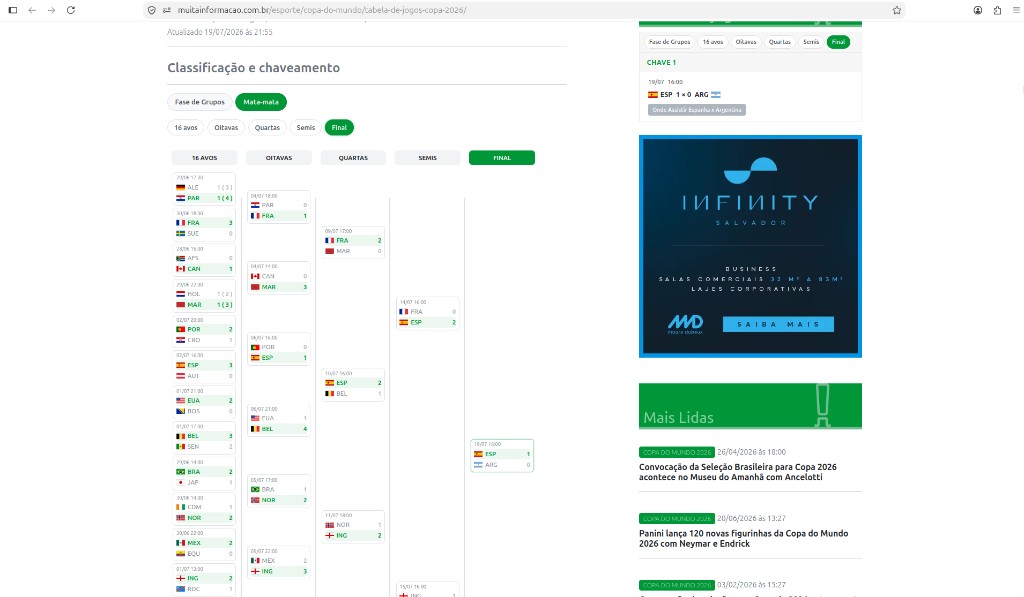Switch to Fase de Grupos under Classificação
This screenshot has width=1024, height=597.
pyautogui.click(x=200, y=102)
